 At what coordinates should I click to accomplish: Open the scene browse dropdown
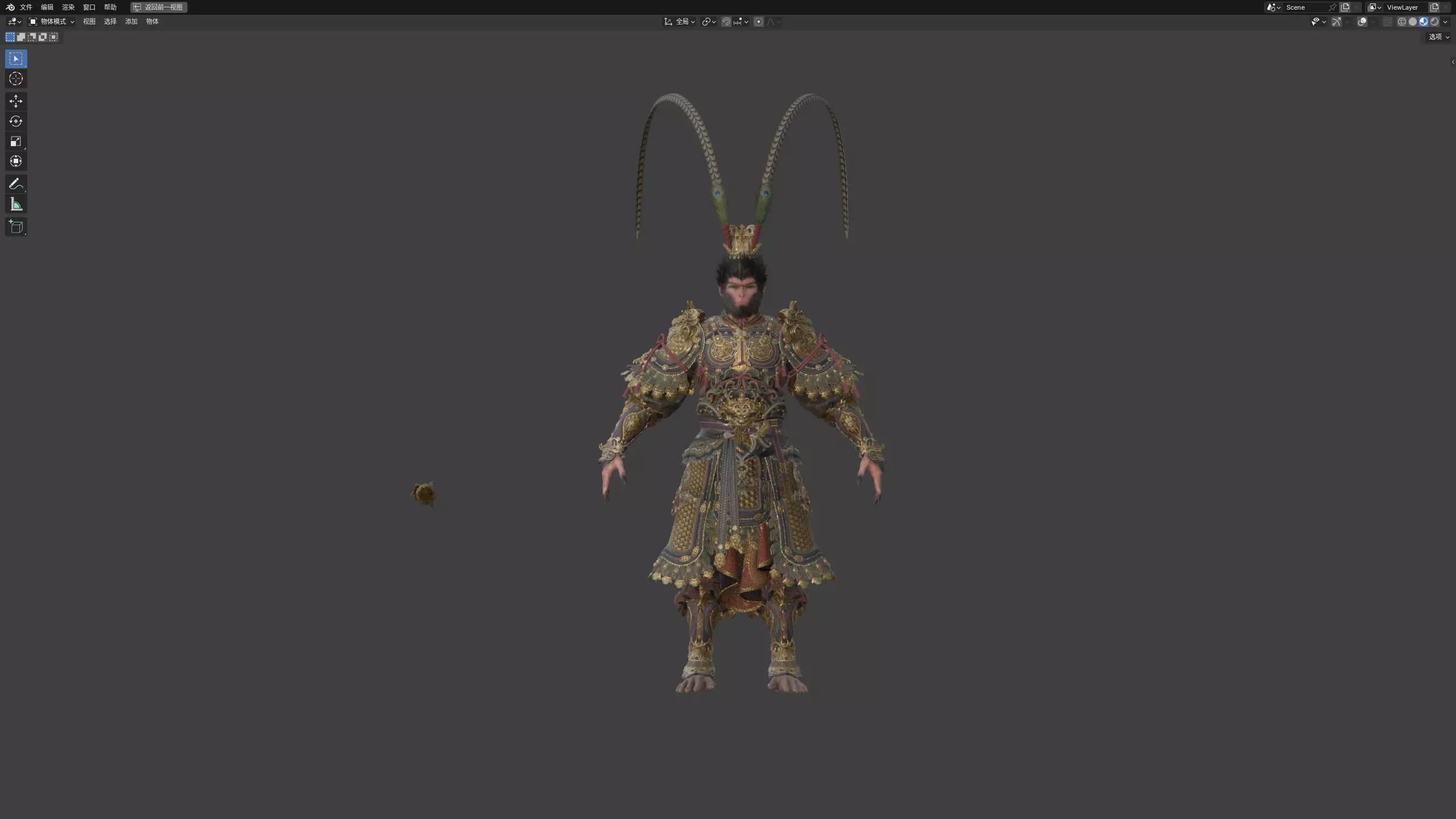[x=1273, y=7]
